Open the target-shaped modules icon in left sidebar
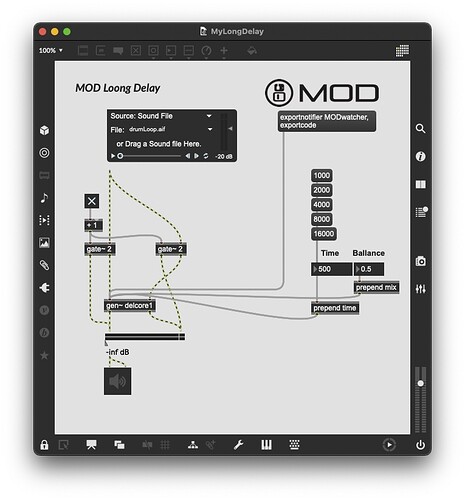464x500 pixels. click(x=44, y=153)
